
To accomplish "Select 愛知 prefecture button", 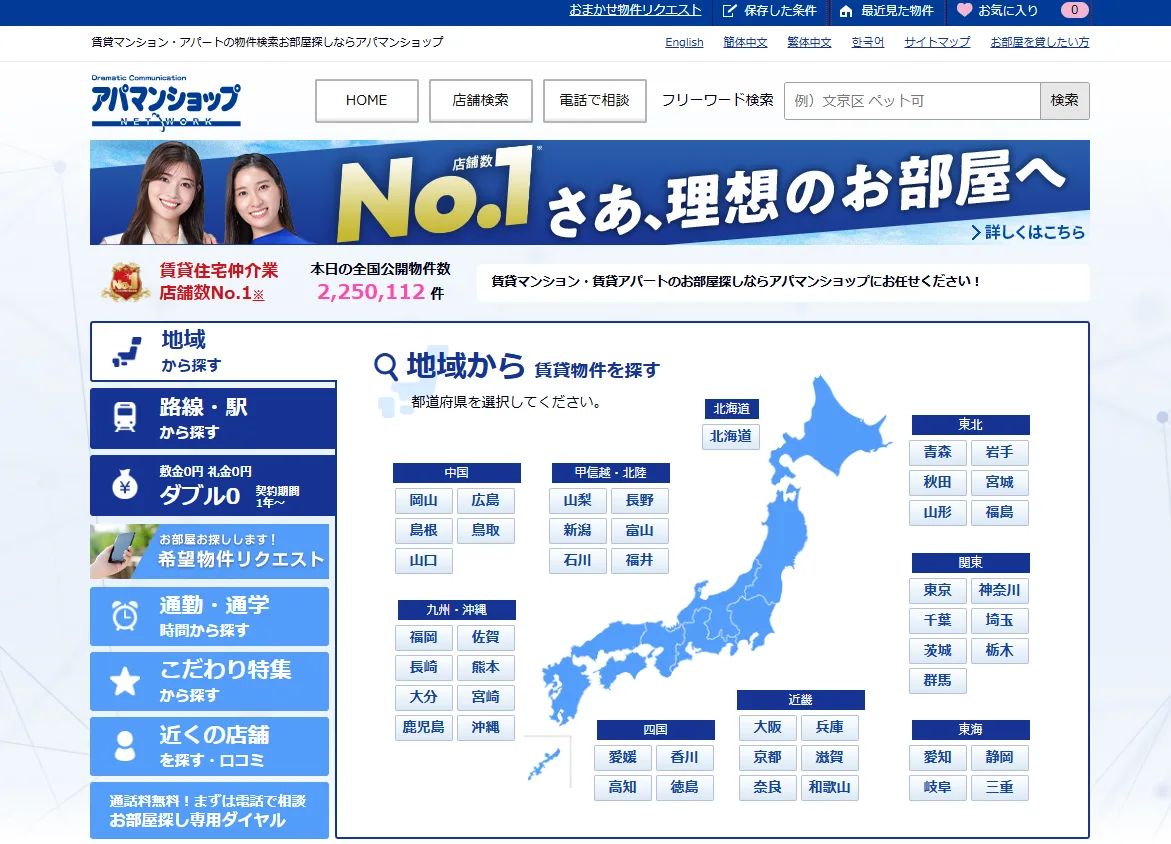I will pyautogui.click(x=937, y=757).
